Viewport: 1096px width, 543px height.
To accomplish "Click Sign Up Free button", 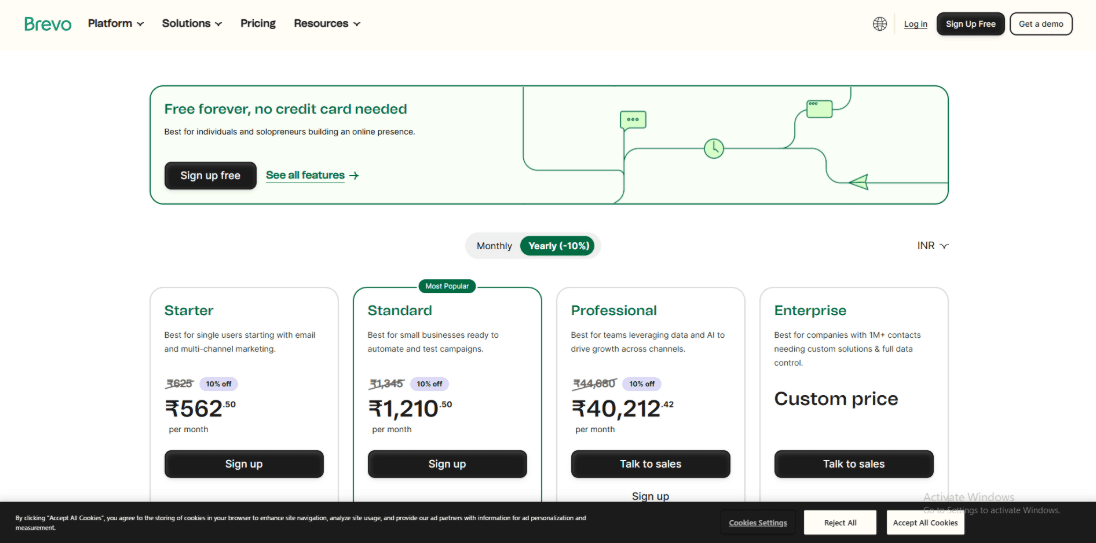I will [971, 24].
